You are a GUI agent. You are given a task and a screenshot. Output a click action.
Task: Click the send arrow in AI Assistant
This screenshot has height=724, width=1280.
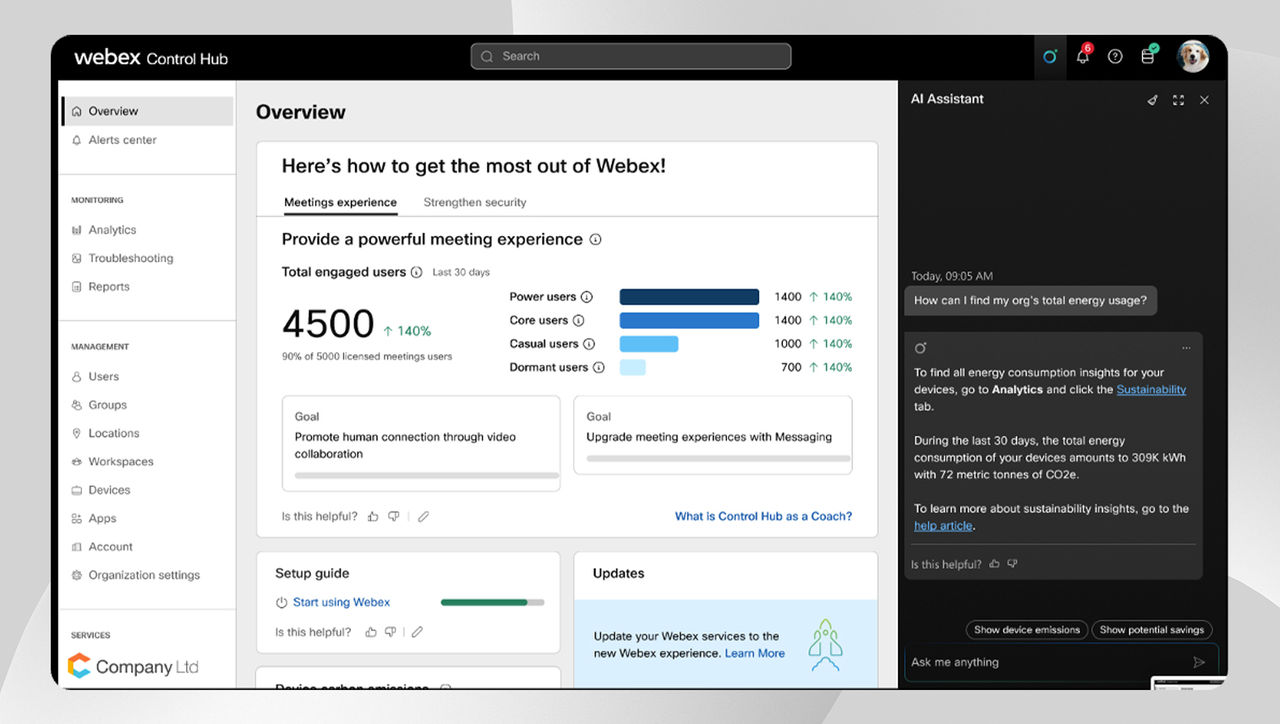(1199, 662)
